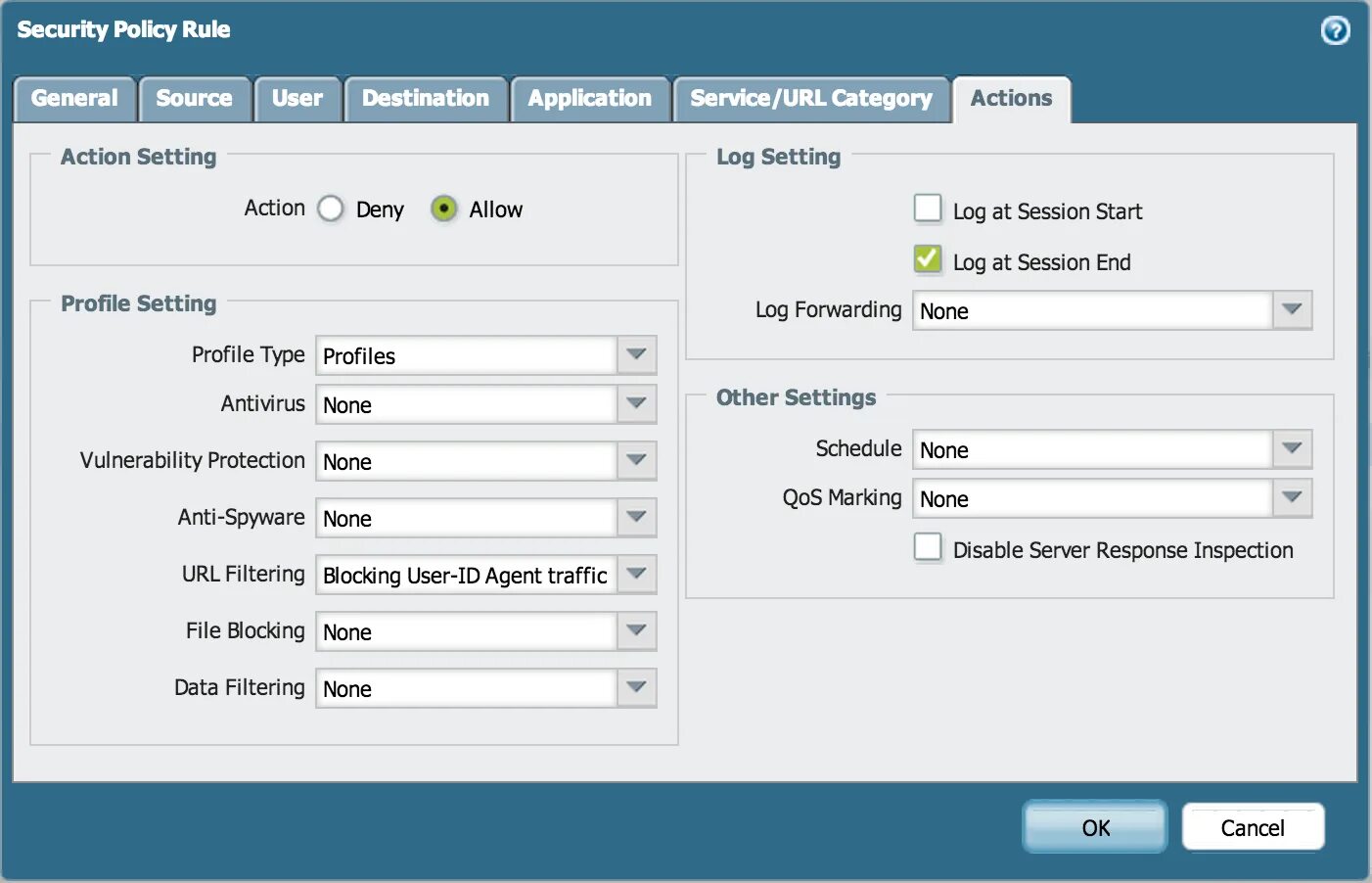Click the QoS Marking value field

1092,498
